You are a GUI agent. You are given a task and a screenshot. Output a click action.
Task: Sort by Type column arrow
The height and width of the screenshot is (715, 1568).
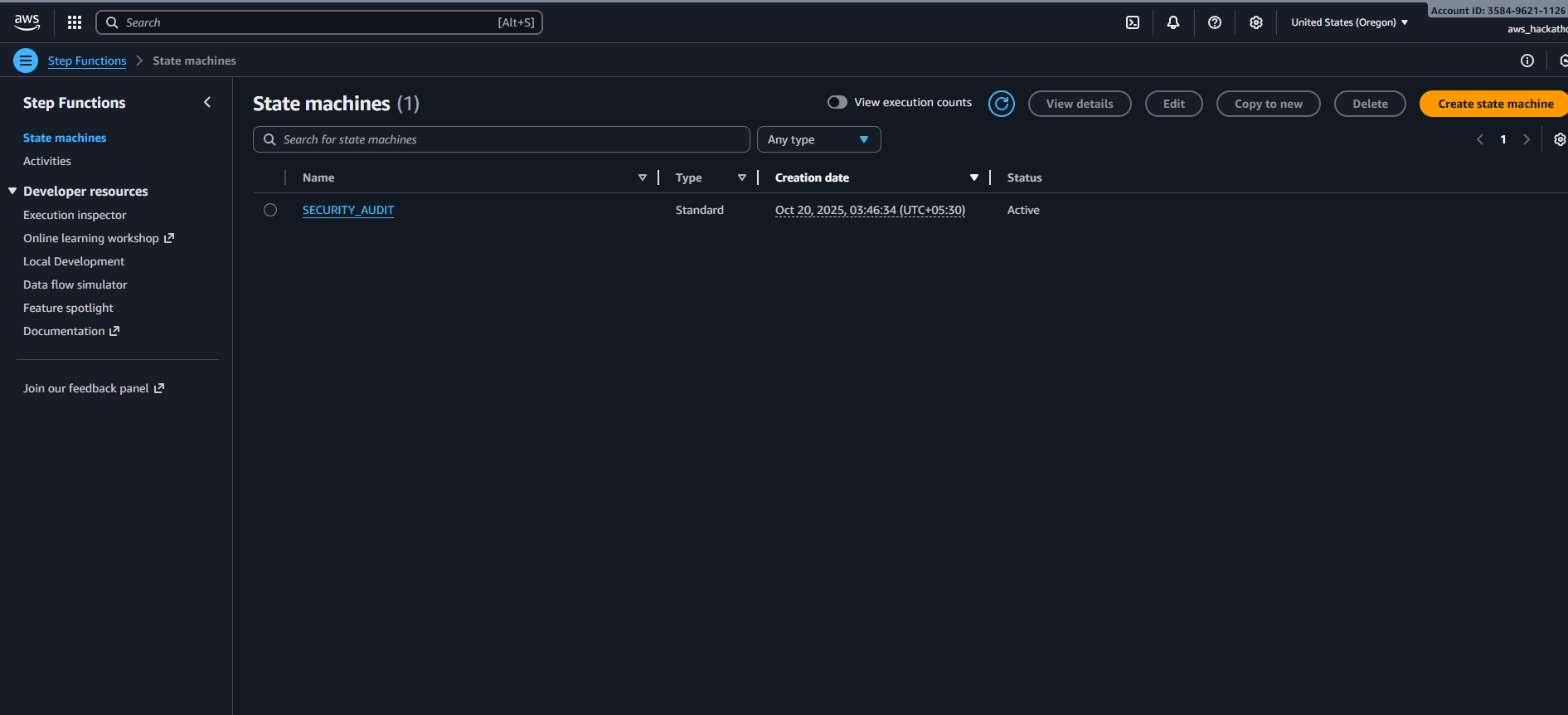coord(742,178)
